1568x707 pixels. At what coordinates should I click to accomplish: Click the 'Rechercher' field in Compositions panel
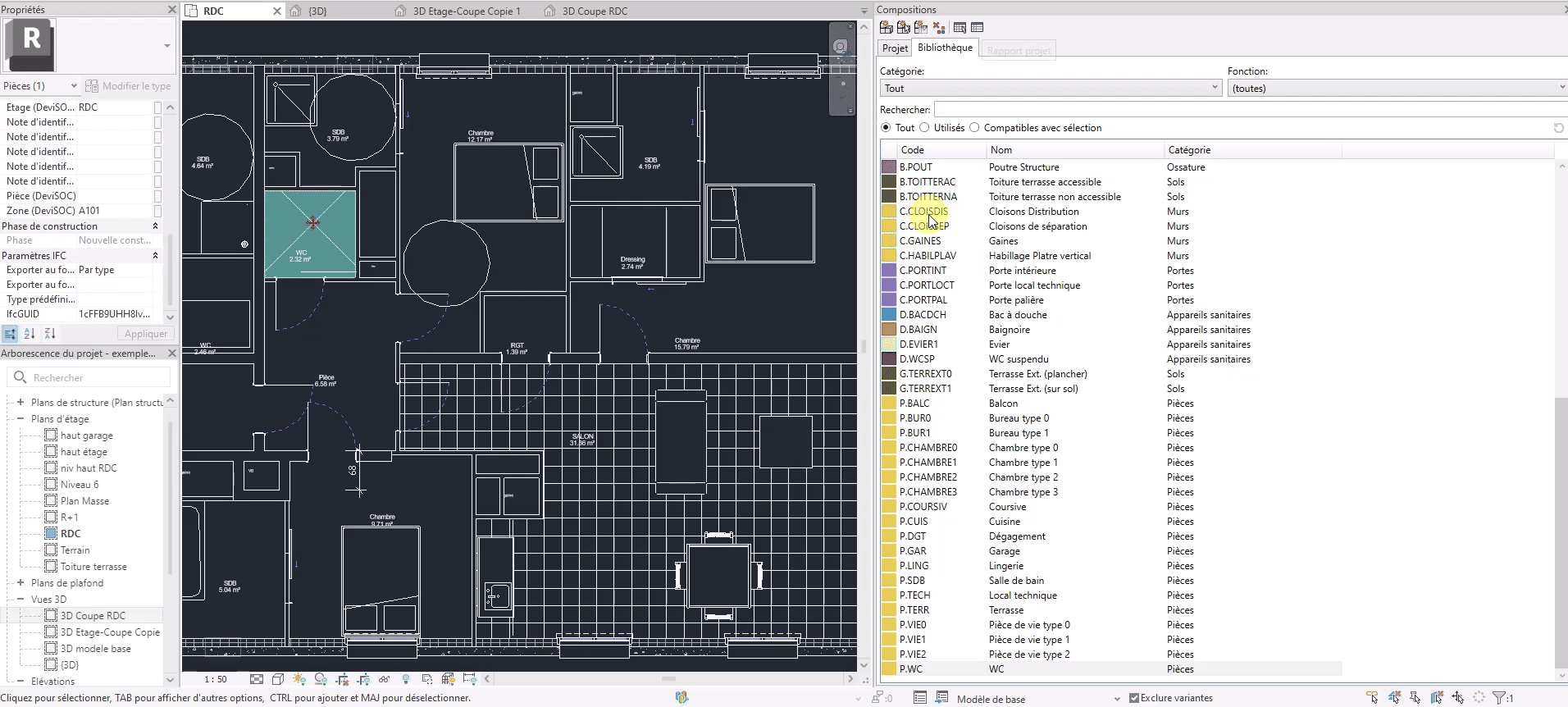tap(1247, 110)
